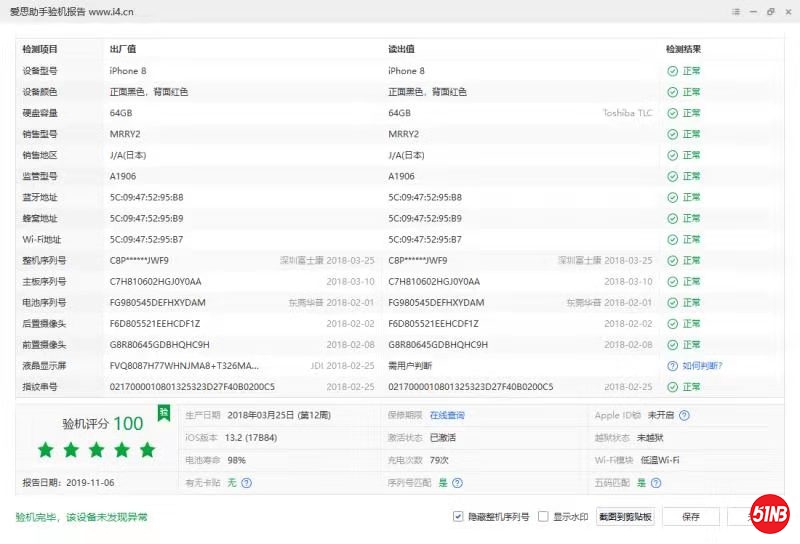Click green check icon for 指纹串号
Screen dimensions: 800x544
click(x=673, y=387)
